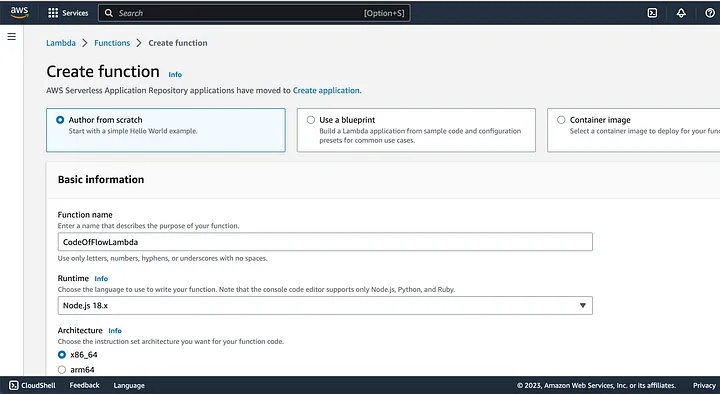Select arm64 architecture
Viewport: 720px width, 394px height.
tap(62, 370)
